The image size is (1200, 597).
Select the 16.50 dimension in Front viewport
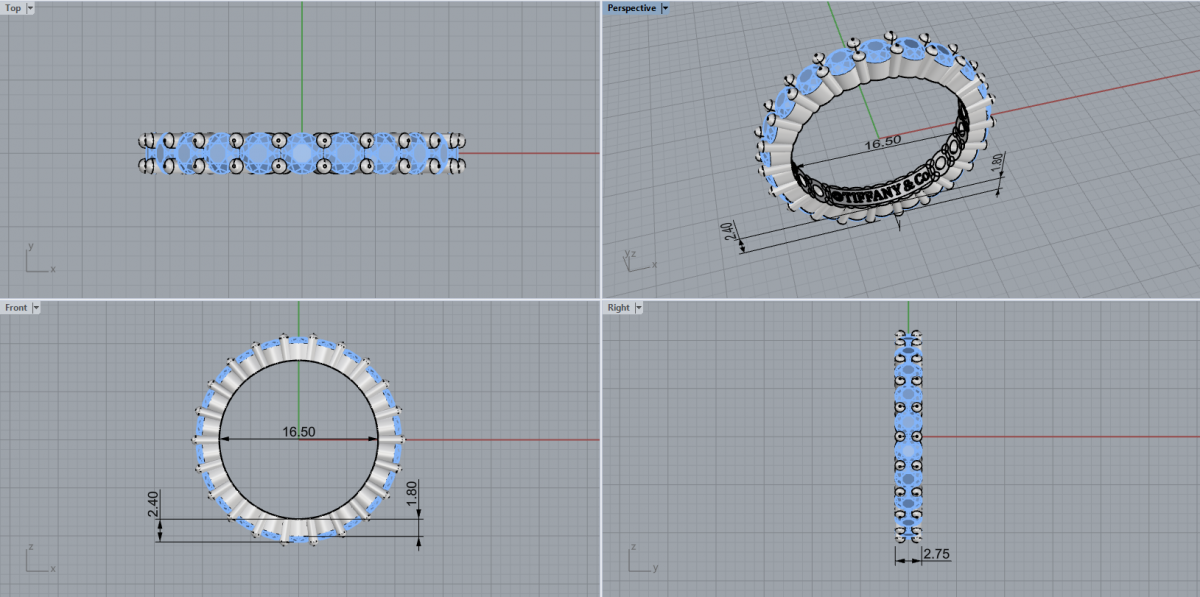(x=299, y=432)
